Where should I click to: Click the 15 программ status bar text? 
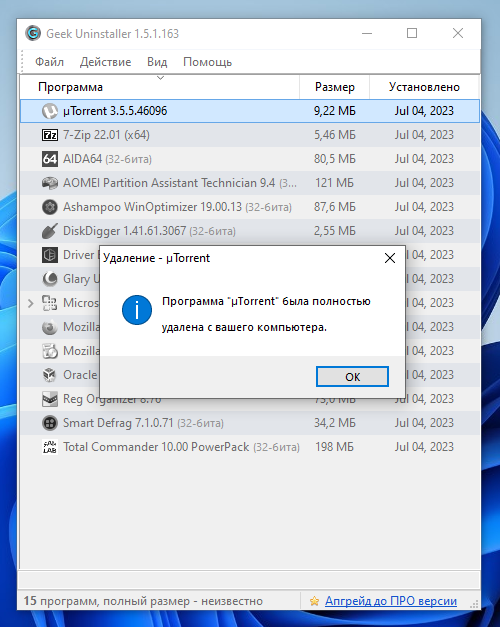coord(143,601)
